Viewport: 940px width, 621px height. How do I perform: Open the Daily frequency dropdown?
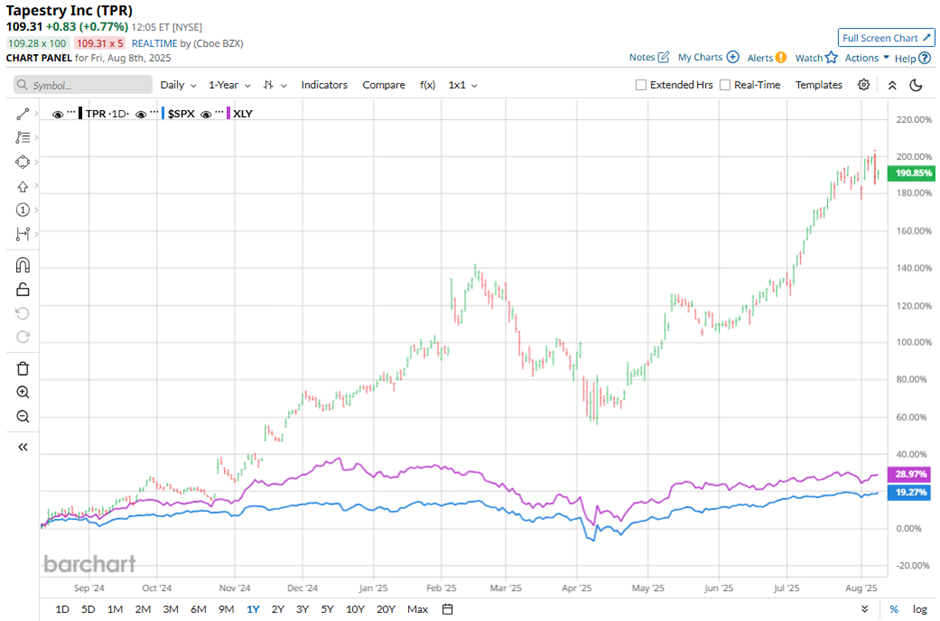178,85
